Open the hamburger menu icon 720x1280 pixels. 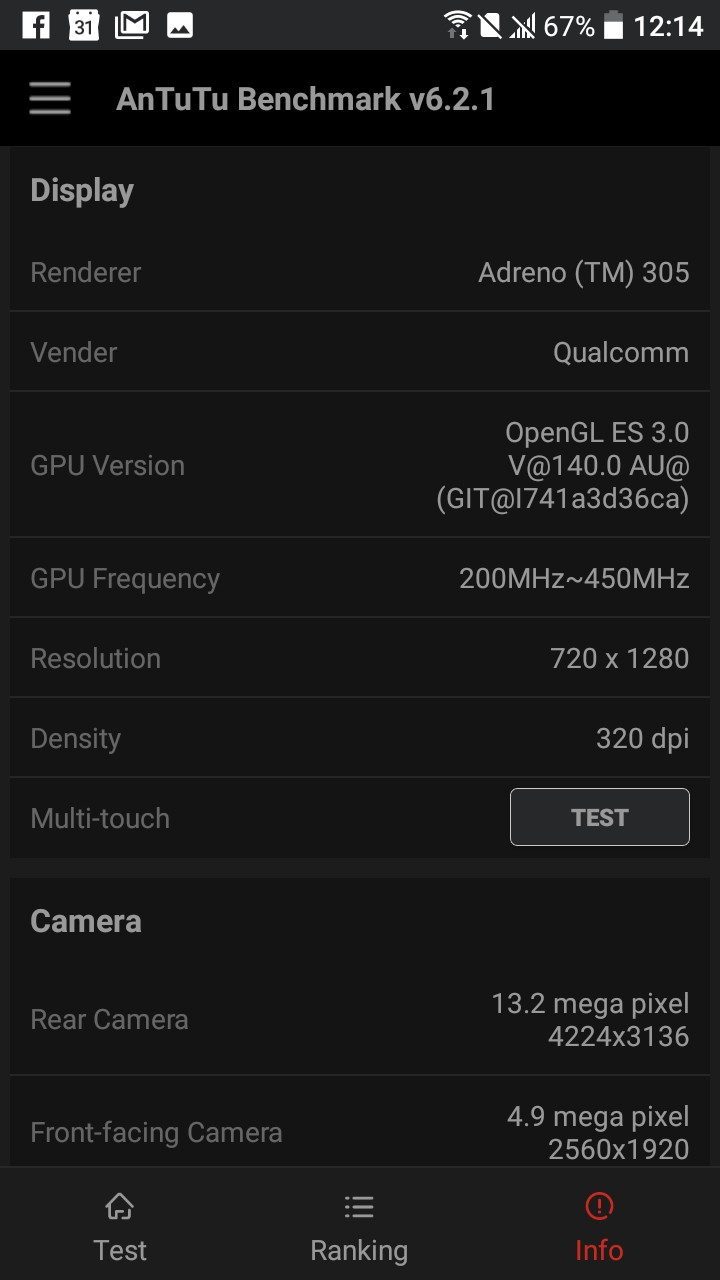49,99
